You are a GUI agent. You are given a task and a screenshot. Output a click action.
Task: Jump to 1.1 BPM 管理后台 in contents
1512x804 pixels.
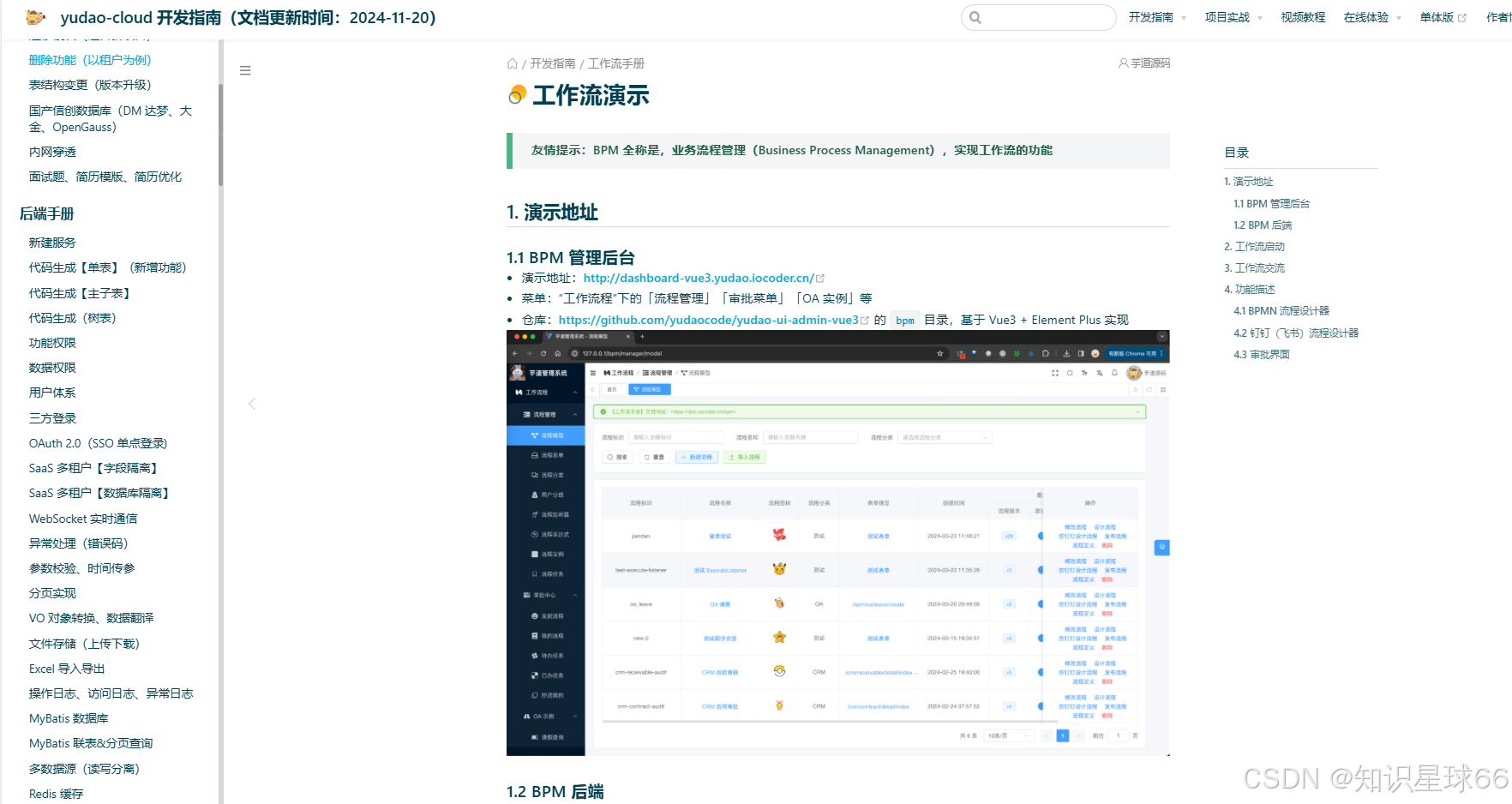tap(1271, 204)
